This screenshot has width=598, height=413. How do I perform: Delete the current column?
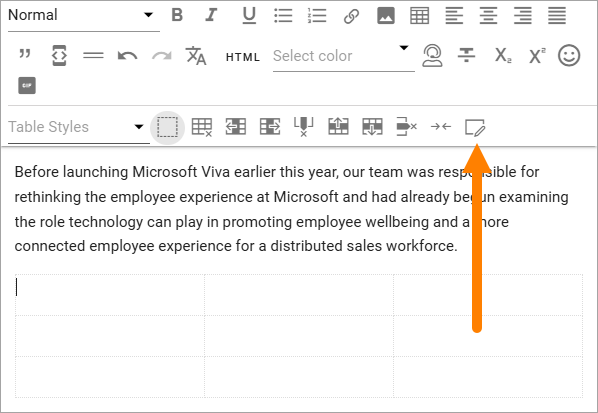click(x=304, y=127)
